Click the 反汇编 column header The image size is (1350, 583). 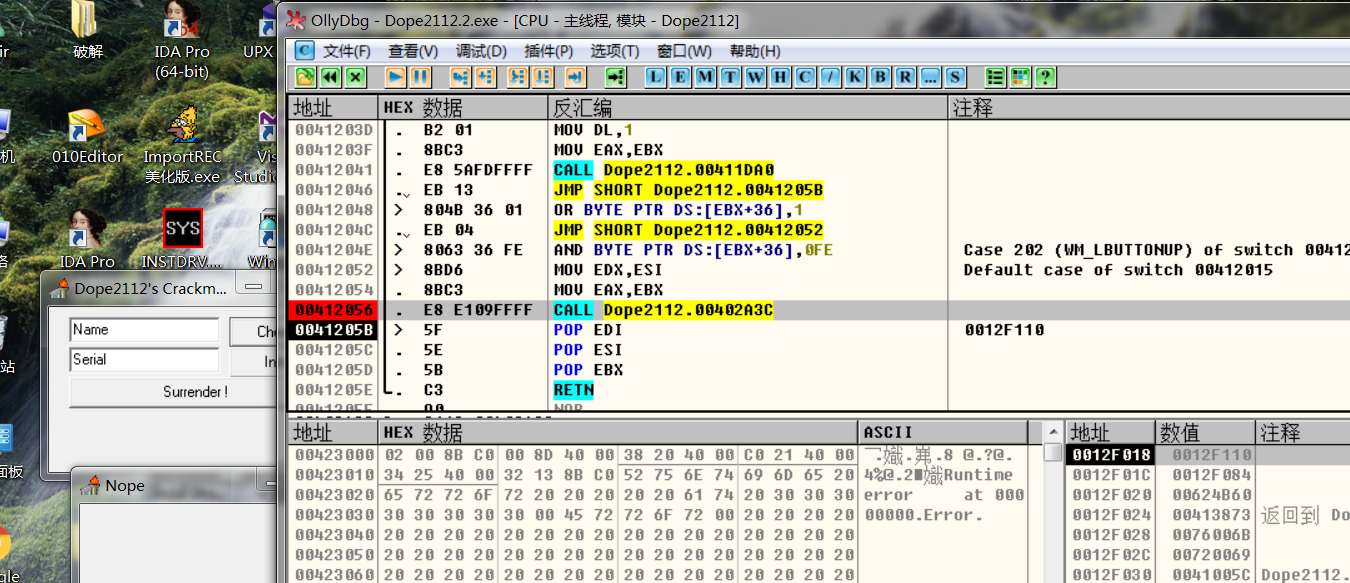tap(747, 107)
